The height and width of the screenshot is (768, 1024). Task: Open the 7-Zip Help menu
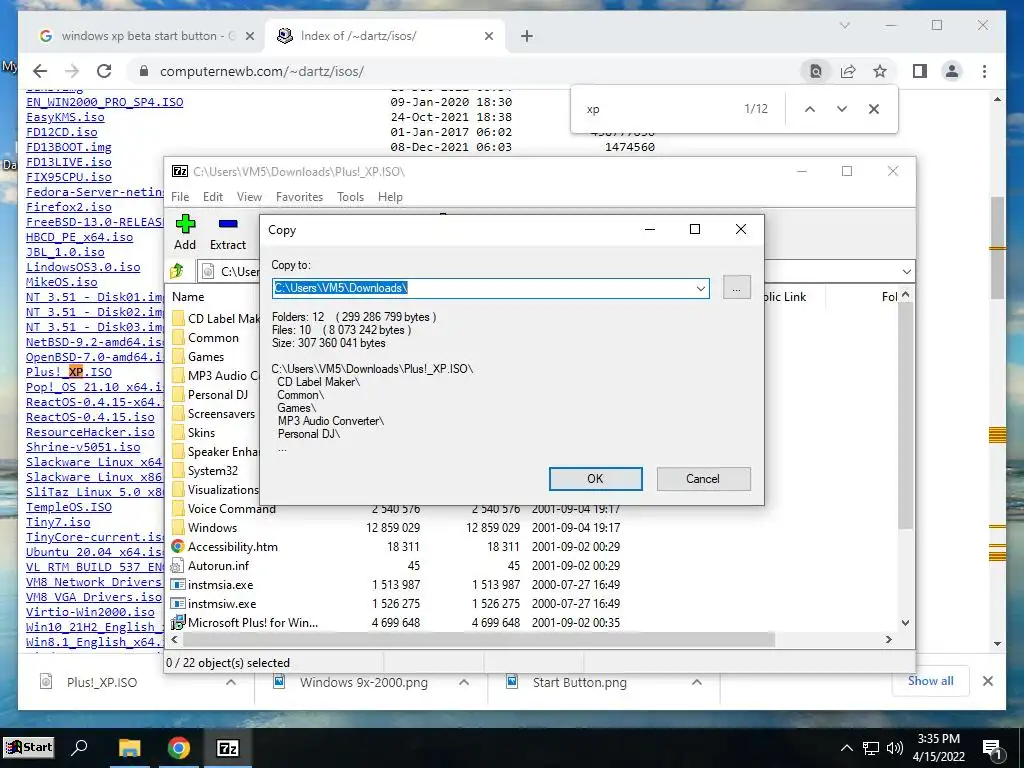390,197
